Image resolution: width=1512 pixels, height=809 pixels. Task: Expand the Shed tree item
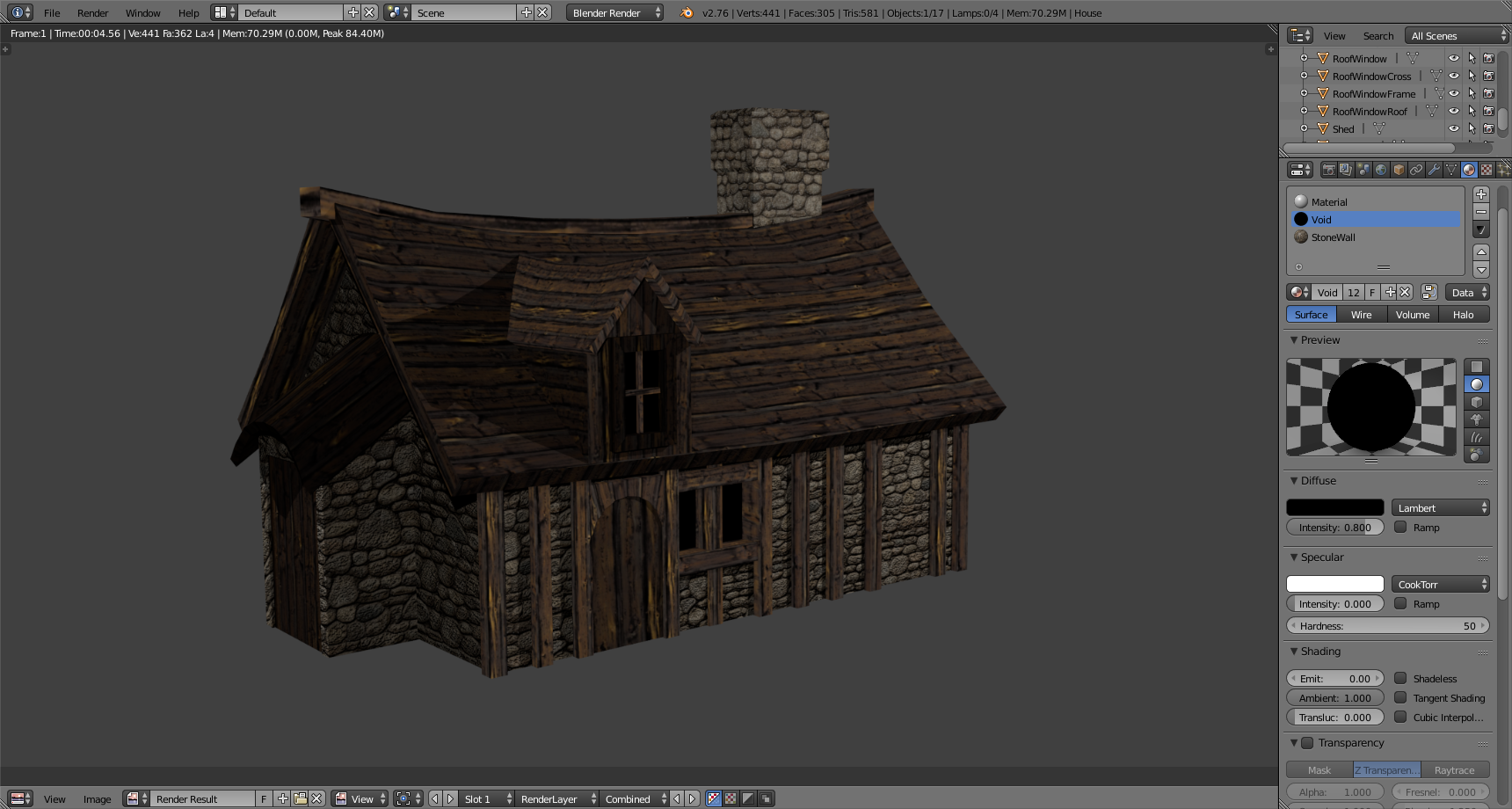click(x=1304, y=128)
